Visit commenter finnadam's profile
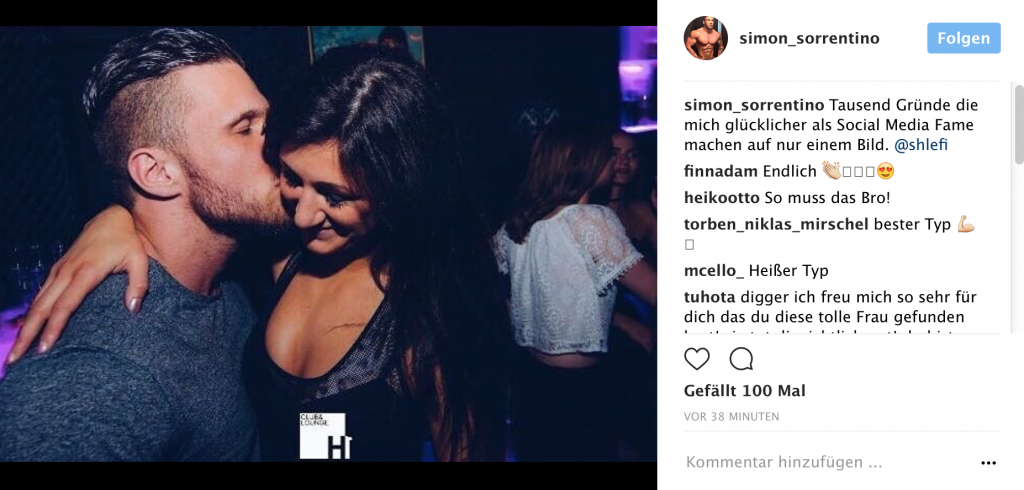 coord(721,172)
